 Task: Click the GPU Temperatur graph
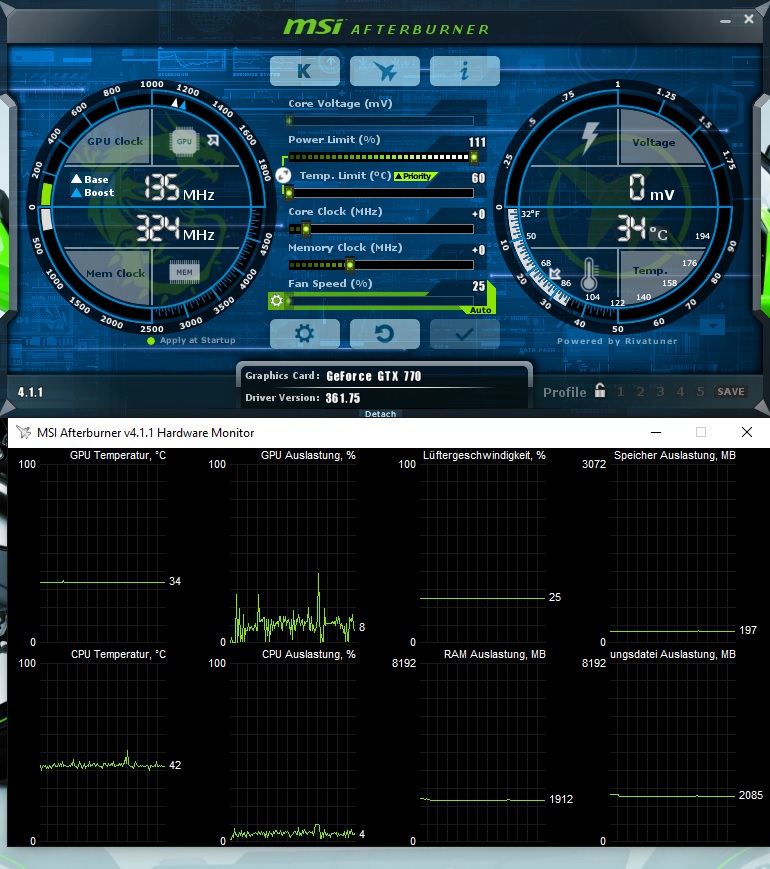[103, 553]
